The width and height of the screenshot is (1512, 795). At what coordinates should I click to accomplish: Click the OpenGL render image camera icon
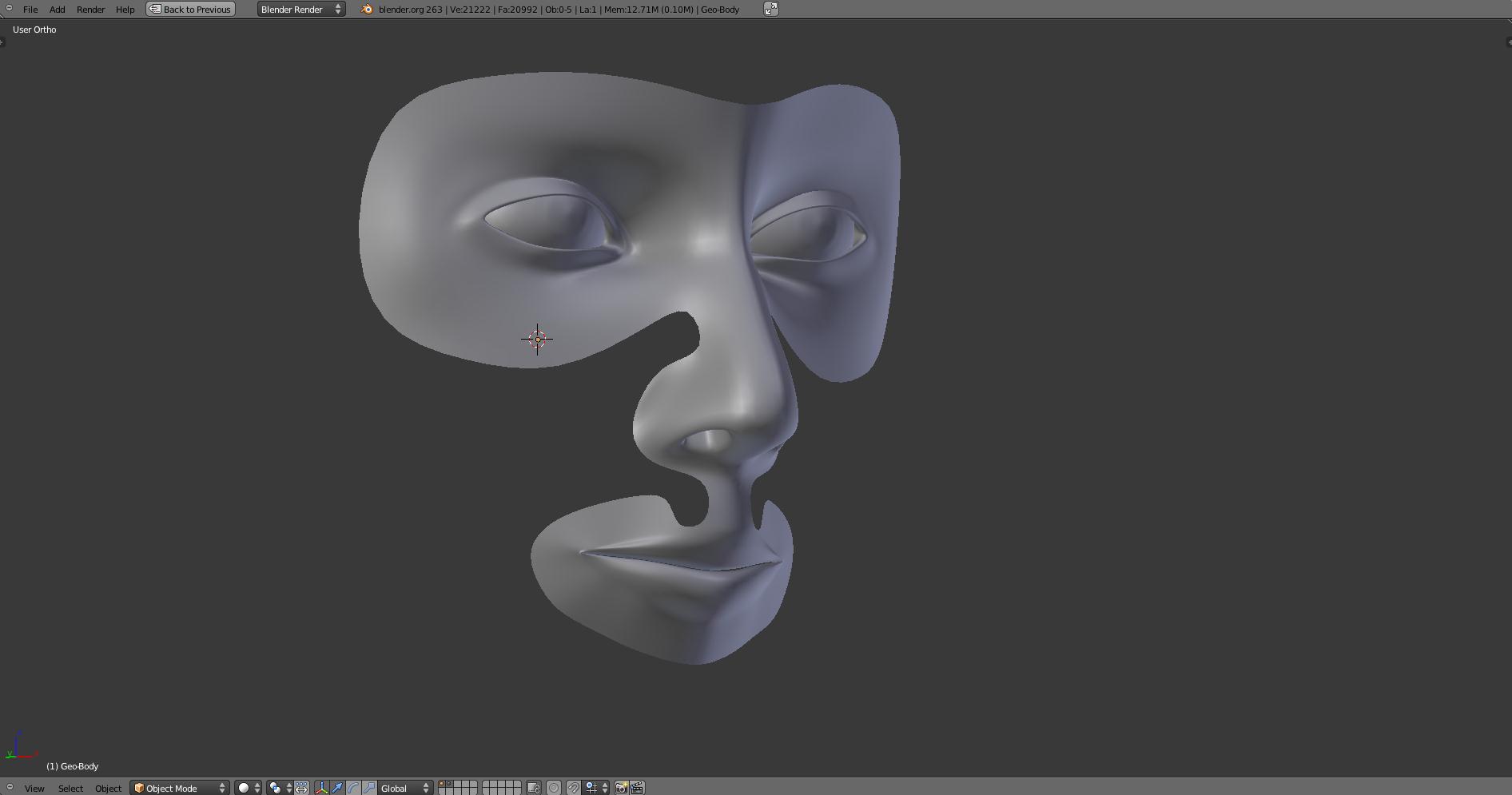click(621, 788)
